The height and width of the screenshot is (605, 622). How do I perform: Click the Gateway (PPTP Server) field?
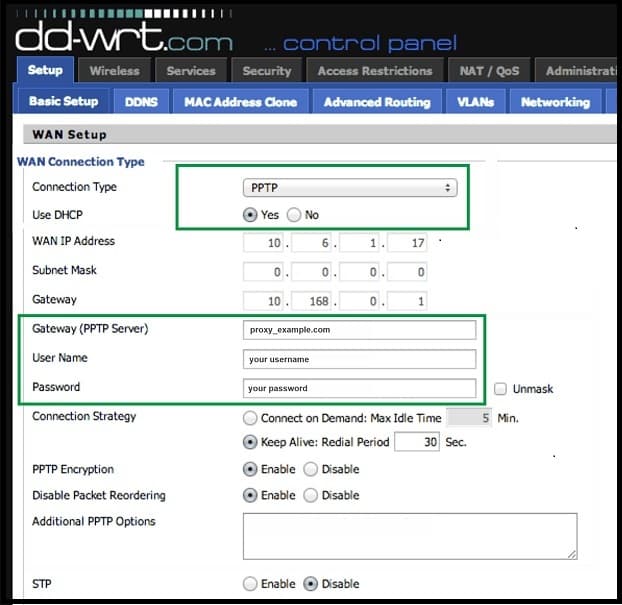(x=359, y=330)
